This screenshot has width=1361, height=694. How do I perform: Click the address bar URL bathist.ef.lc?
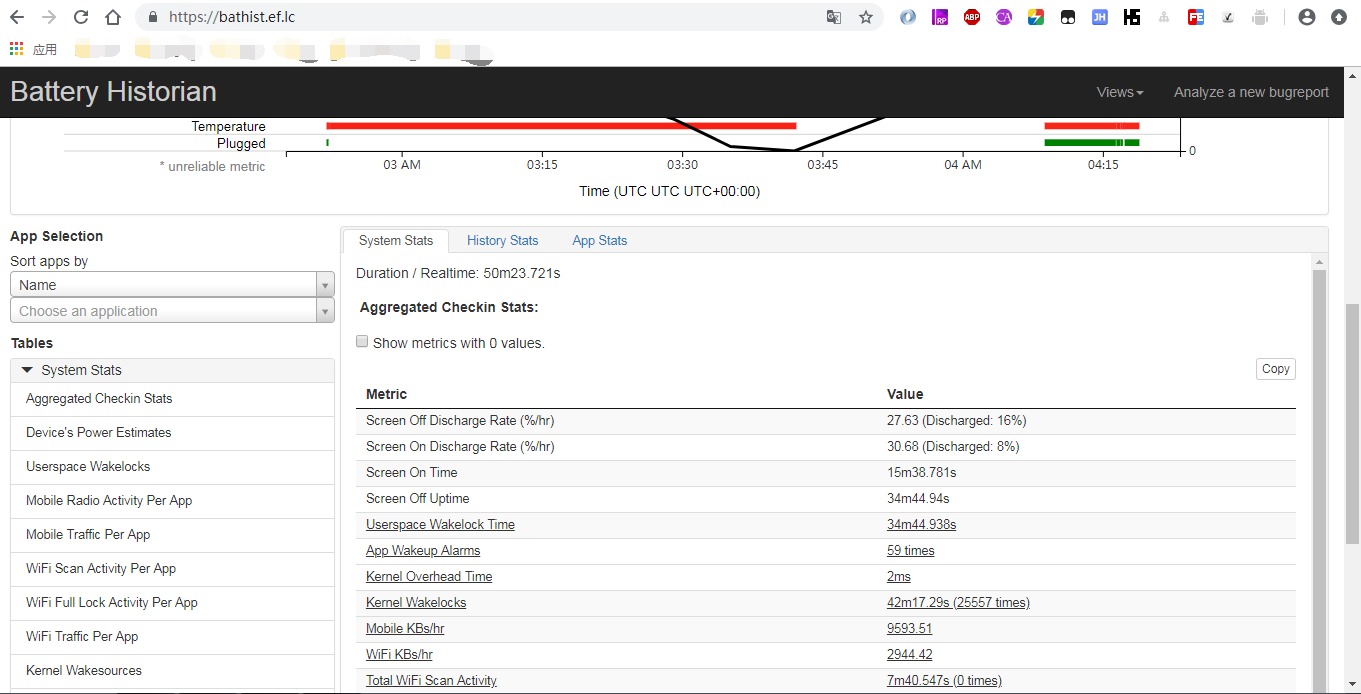point(232,17)
